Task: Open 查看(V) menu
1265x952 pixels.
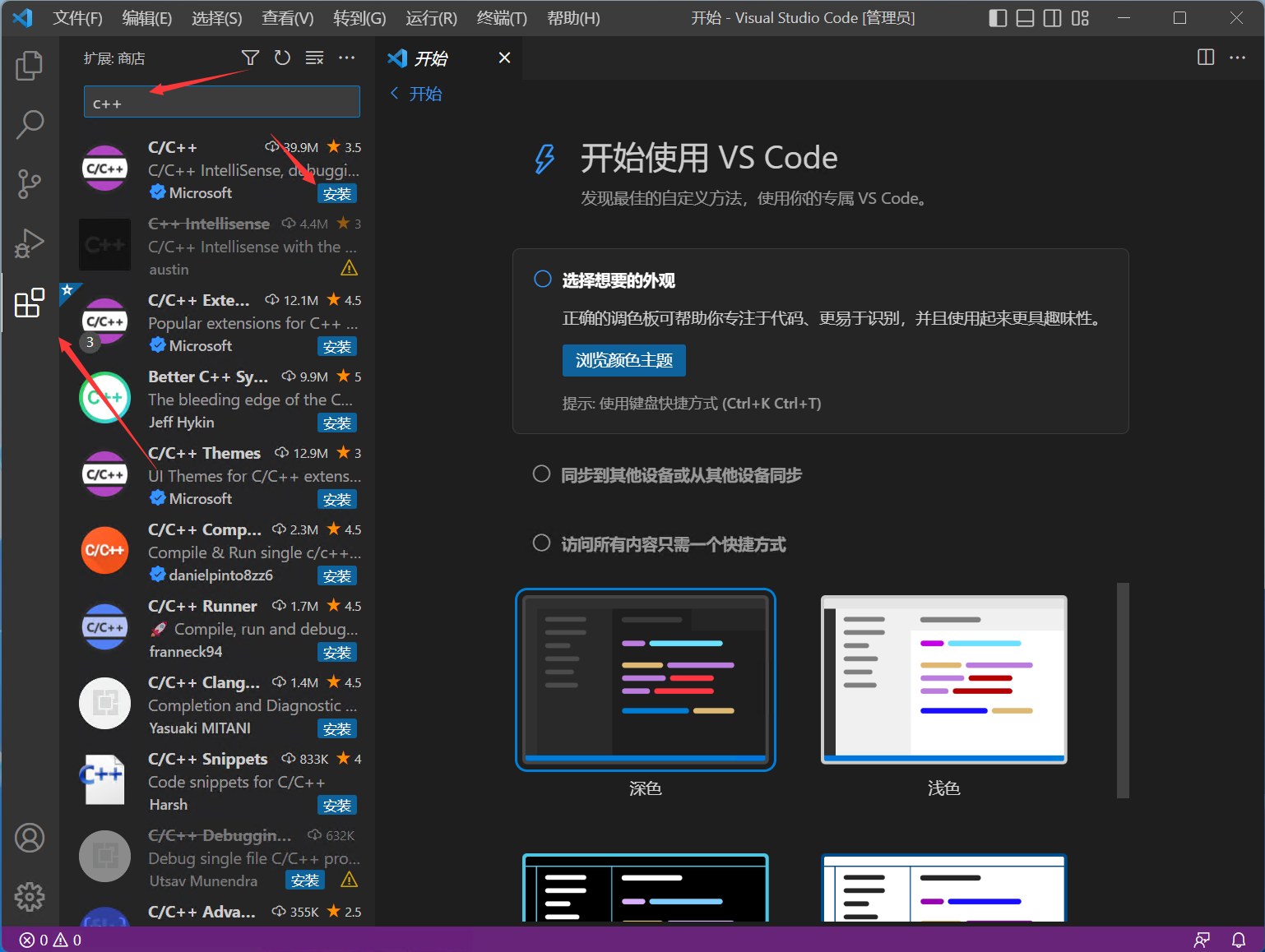Action: click(x=287, y=18)
